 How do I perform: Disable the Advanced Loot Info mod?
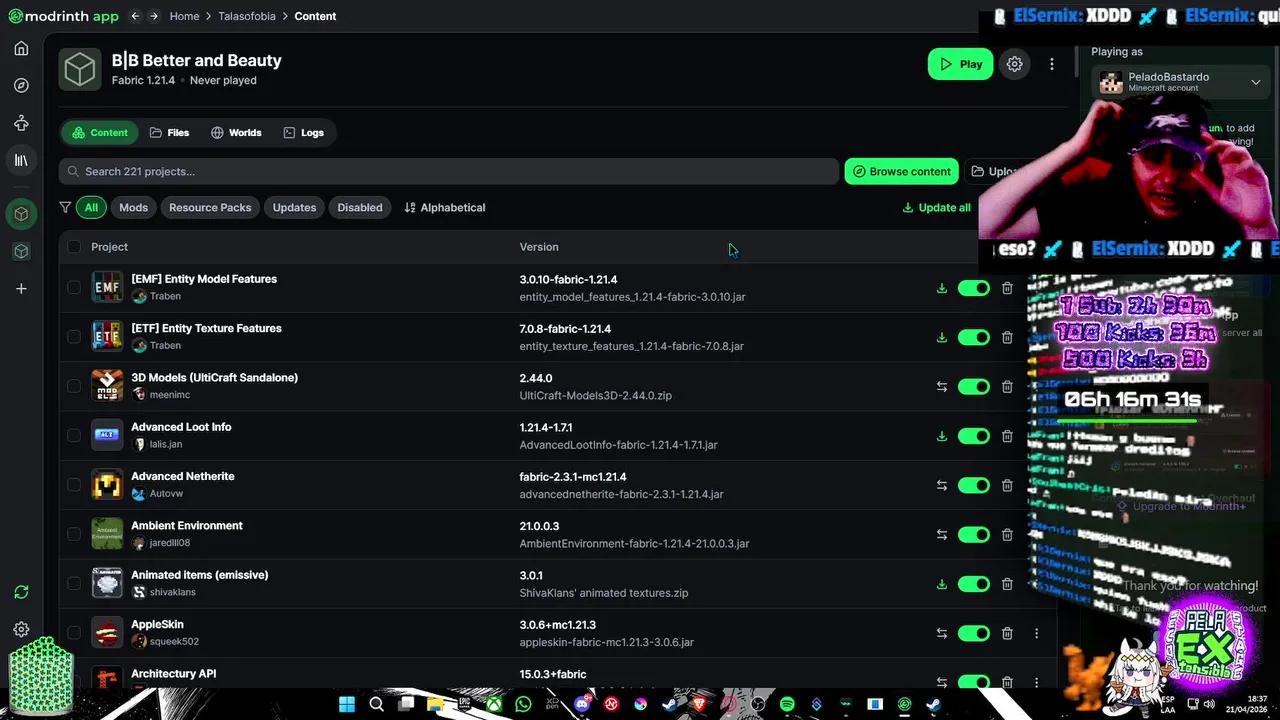pyautogui.click(x=973, y=436)
